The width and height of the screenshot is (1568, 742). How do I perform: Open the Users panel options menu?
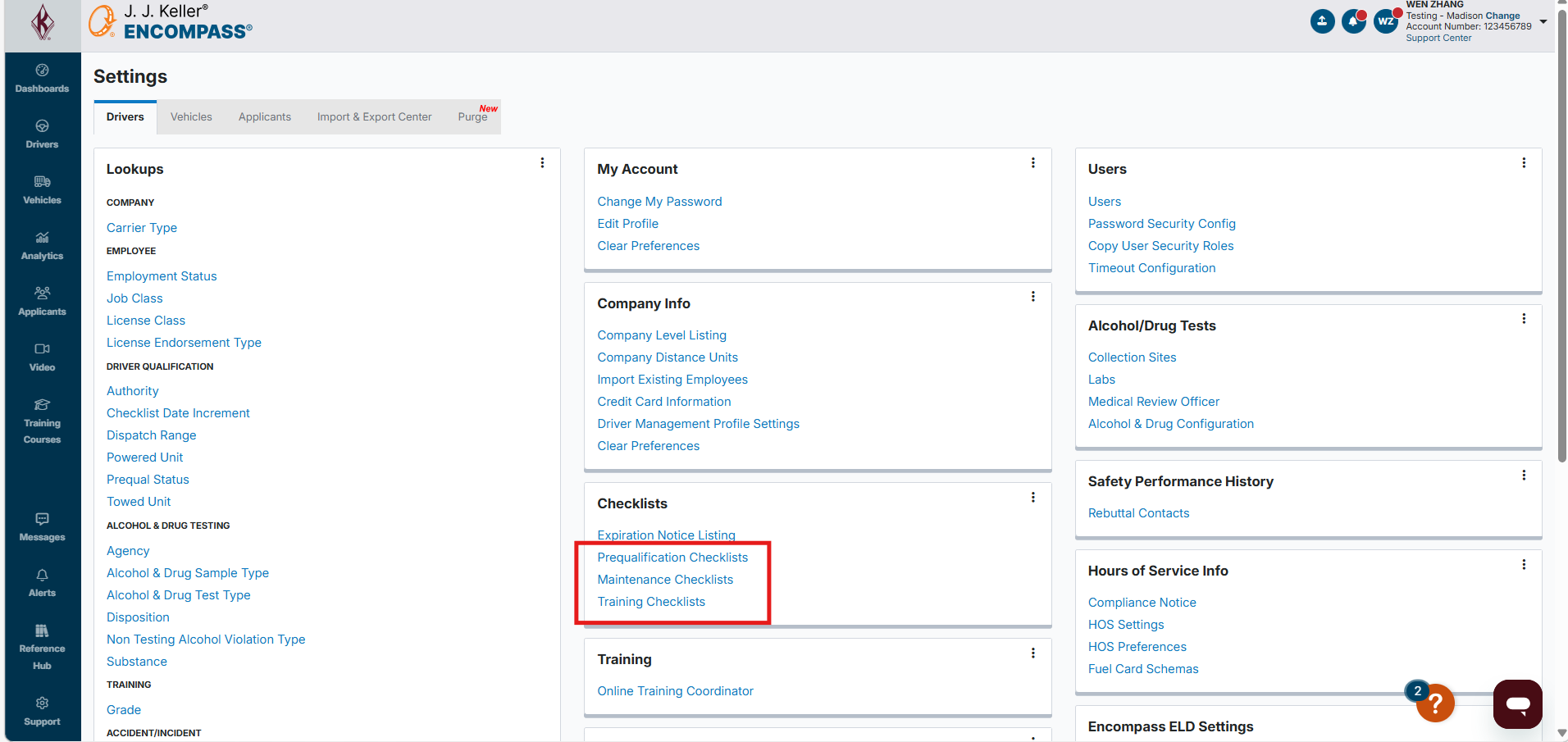(1524, 163)
